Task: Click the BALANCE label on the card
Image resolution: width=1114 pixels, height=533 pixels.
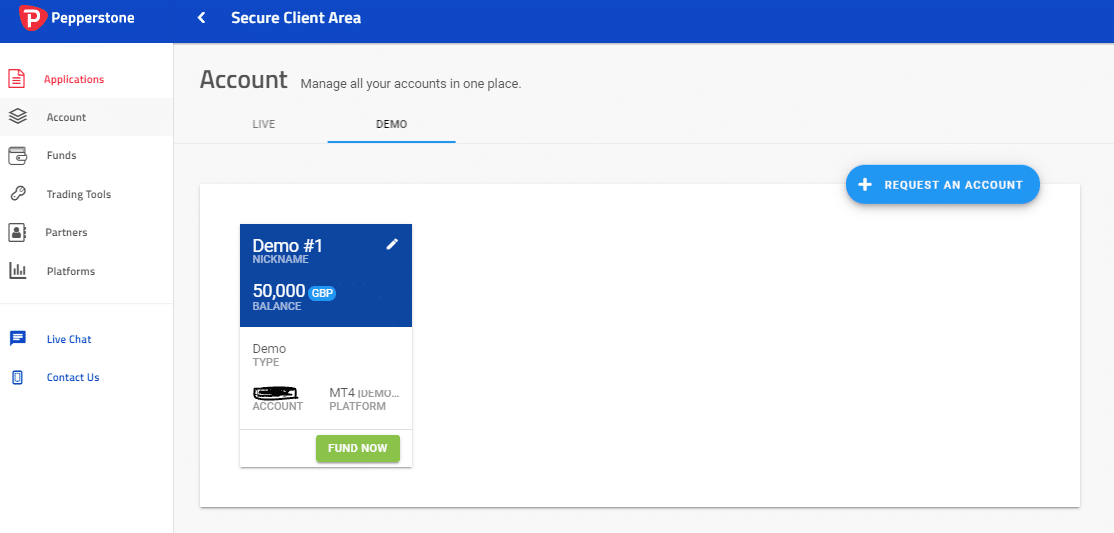Action: (277, 306)
